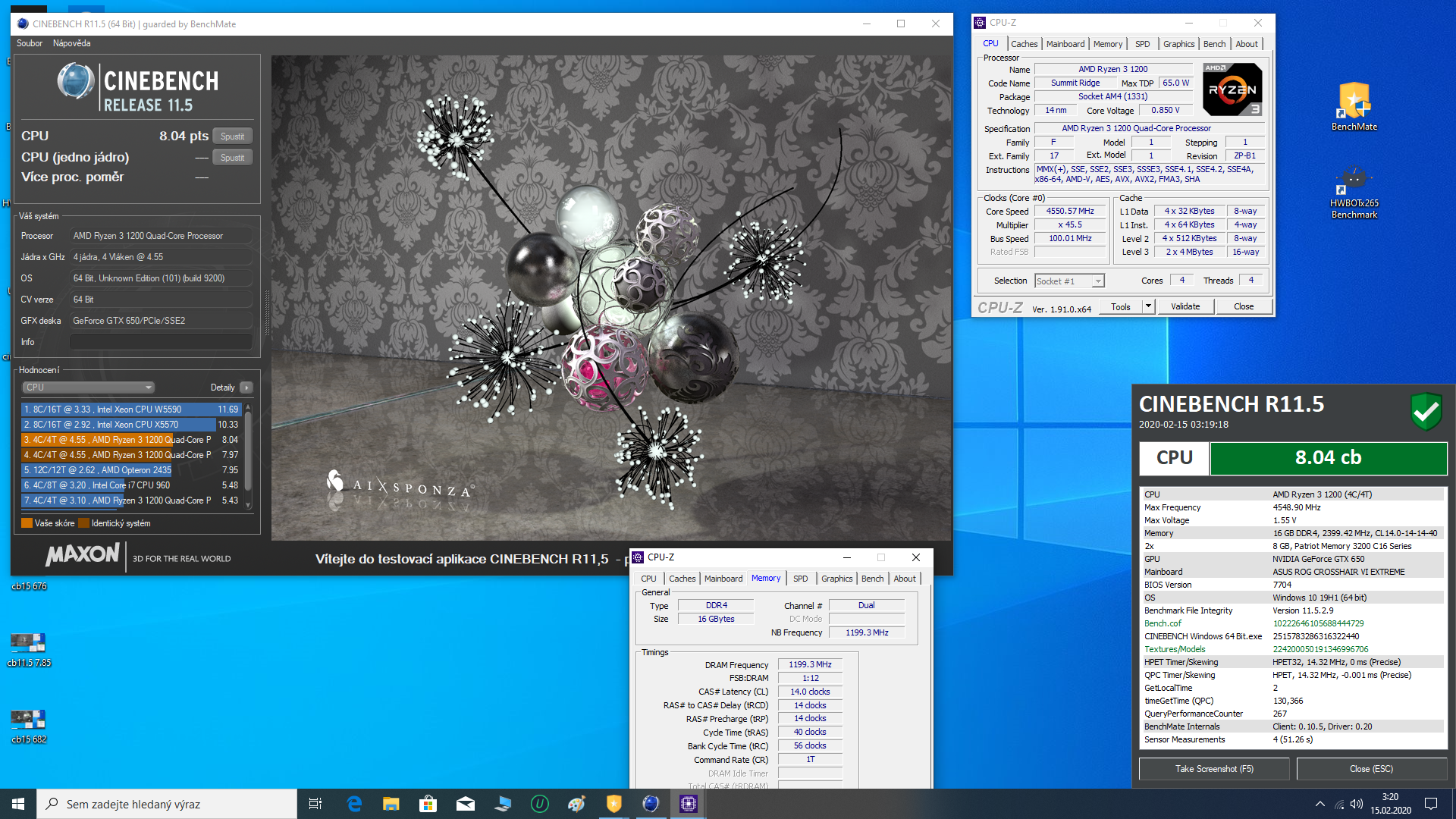Switch to Graphics tab in top CPU-Z window
Screen dimensions: 1456x819
[1178, 44]
